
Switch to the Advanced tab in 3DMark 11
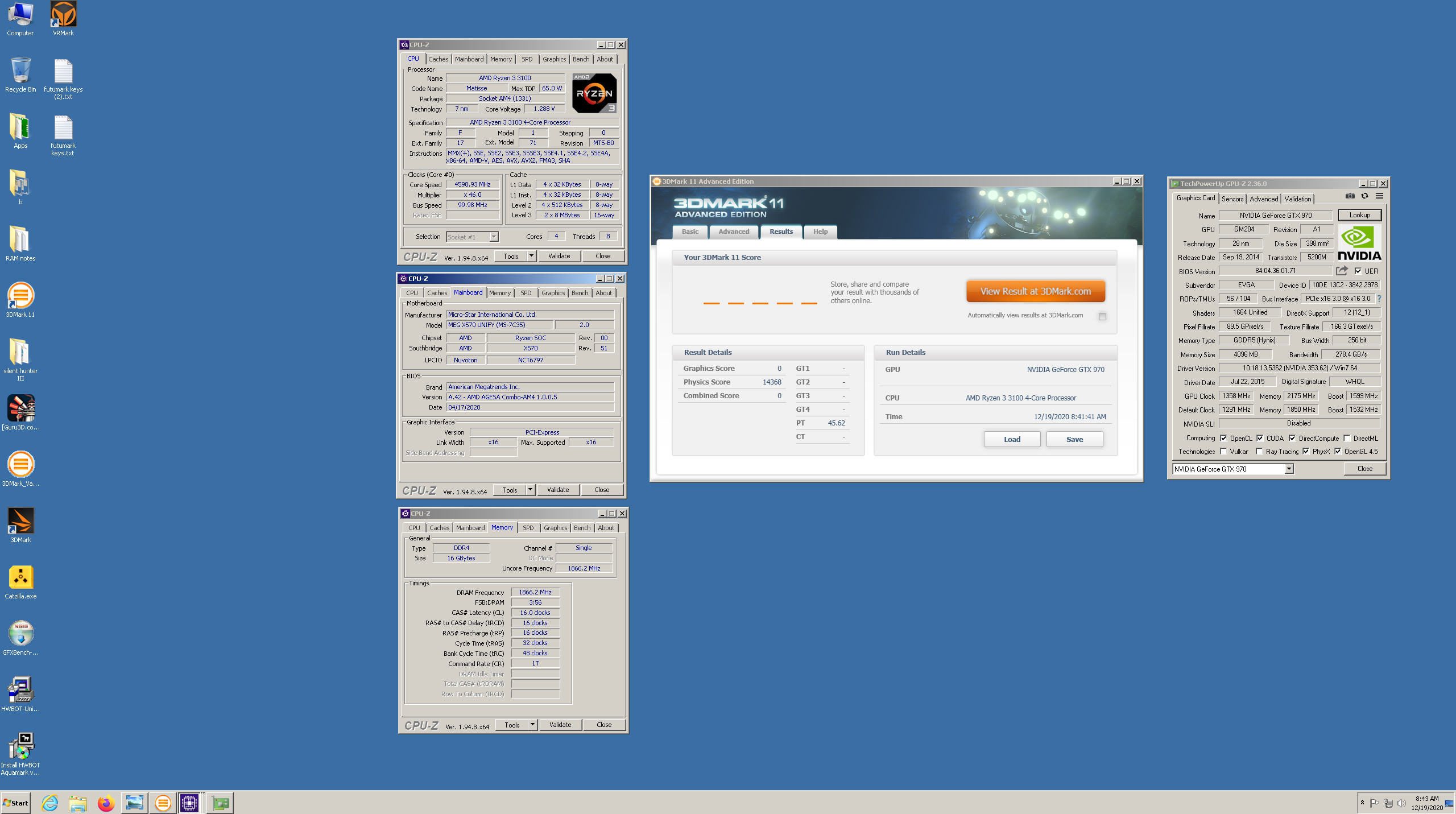(x=734, y=232)
